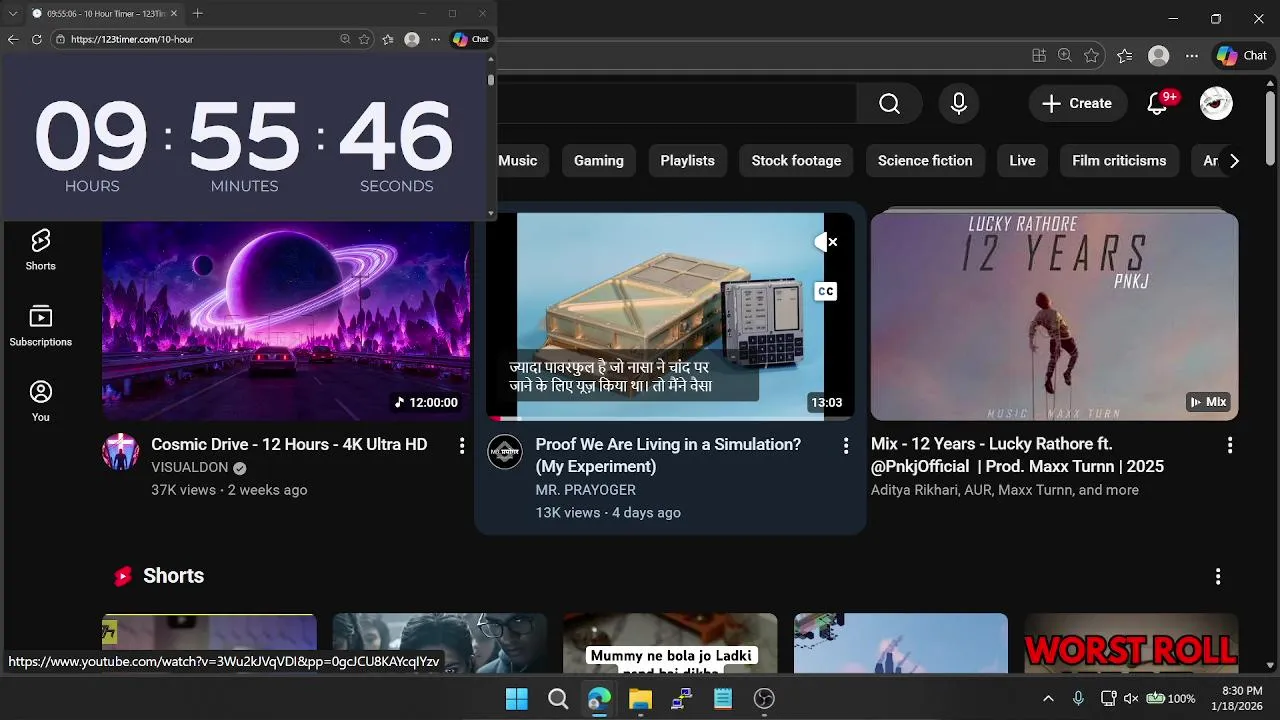This screenshot has height=720, width=1280.
Task: Click YouTube search magnifier button
Action: point(889,103)
